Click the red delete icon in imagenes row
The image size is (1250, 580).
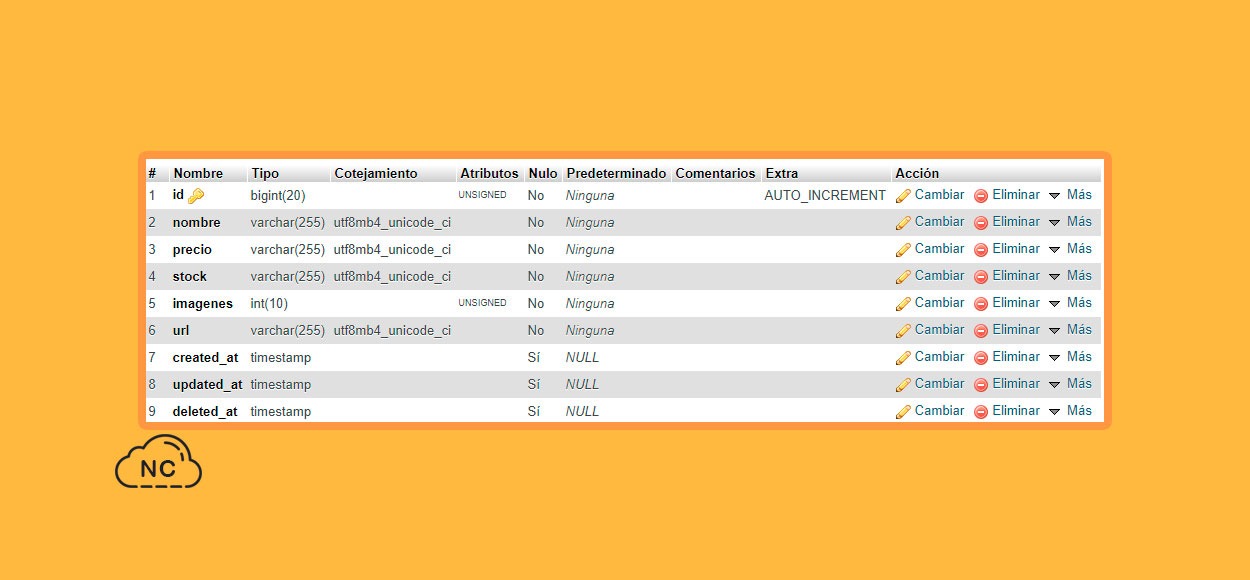coord(981,304)
